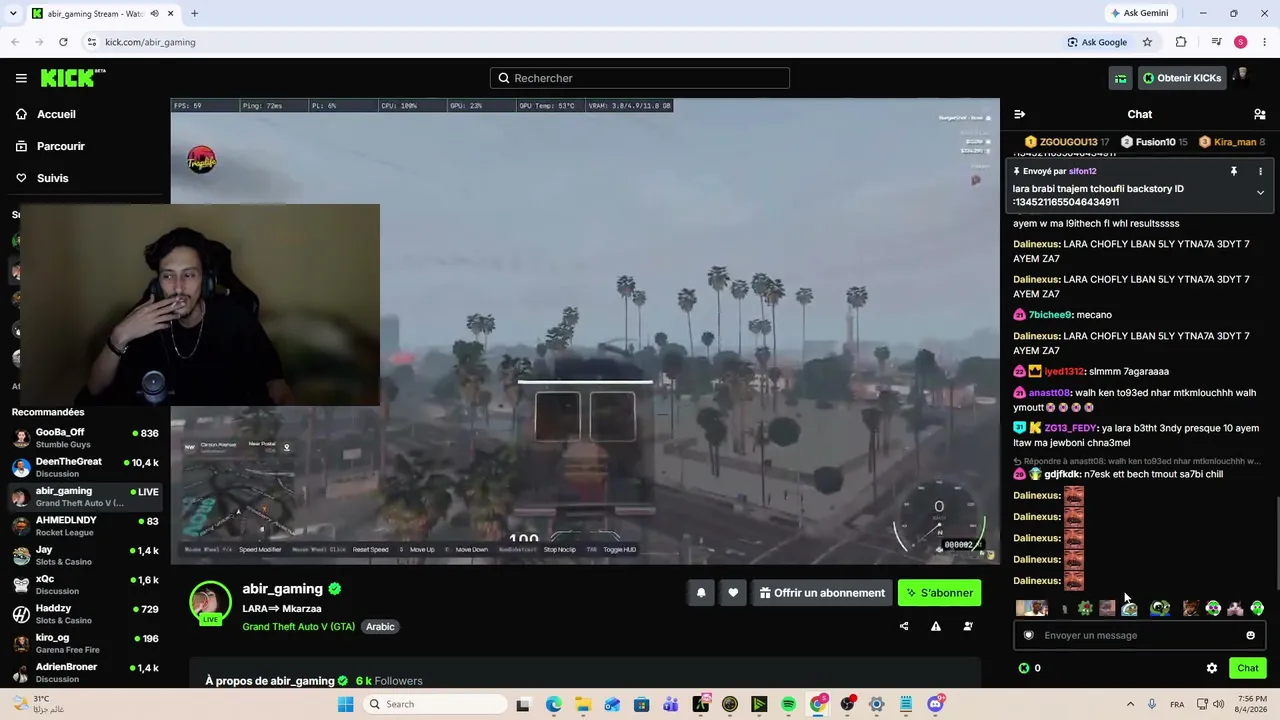This screenshot has height=720, width=1280.
Task: Collapse the chat panel
Action: tap(1019, 114)
